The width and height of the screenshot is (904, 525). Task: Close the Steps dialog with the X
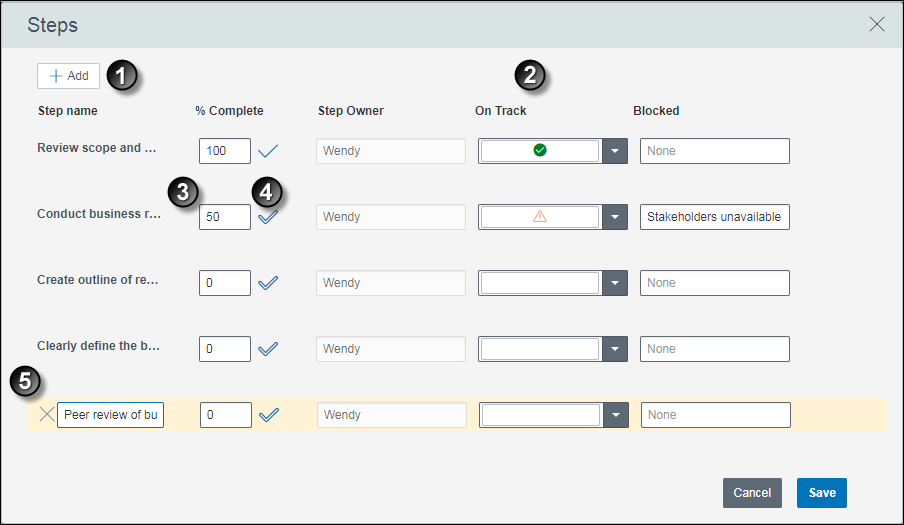(x=876, y=24)
